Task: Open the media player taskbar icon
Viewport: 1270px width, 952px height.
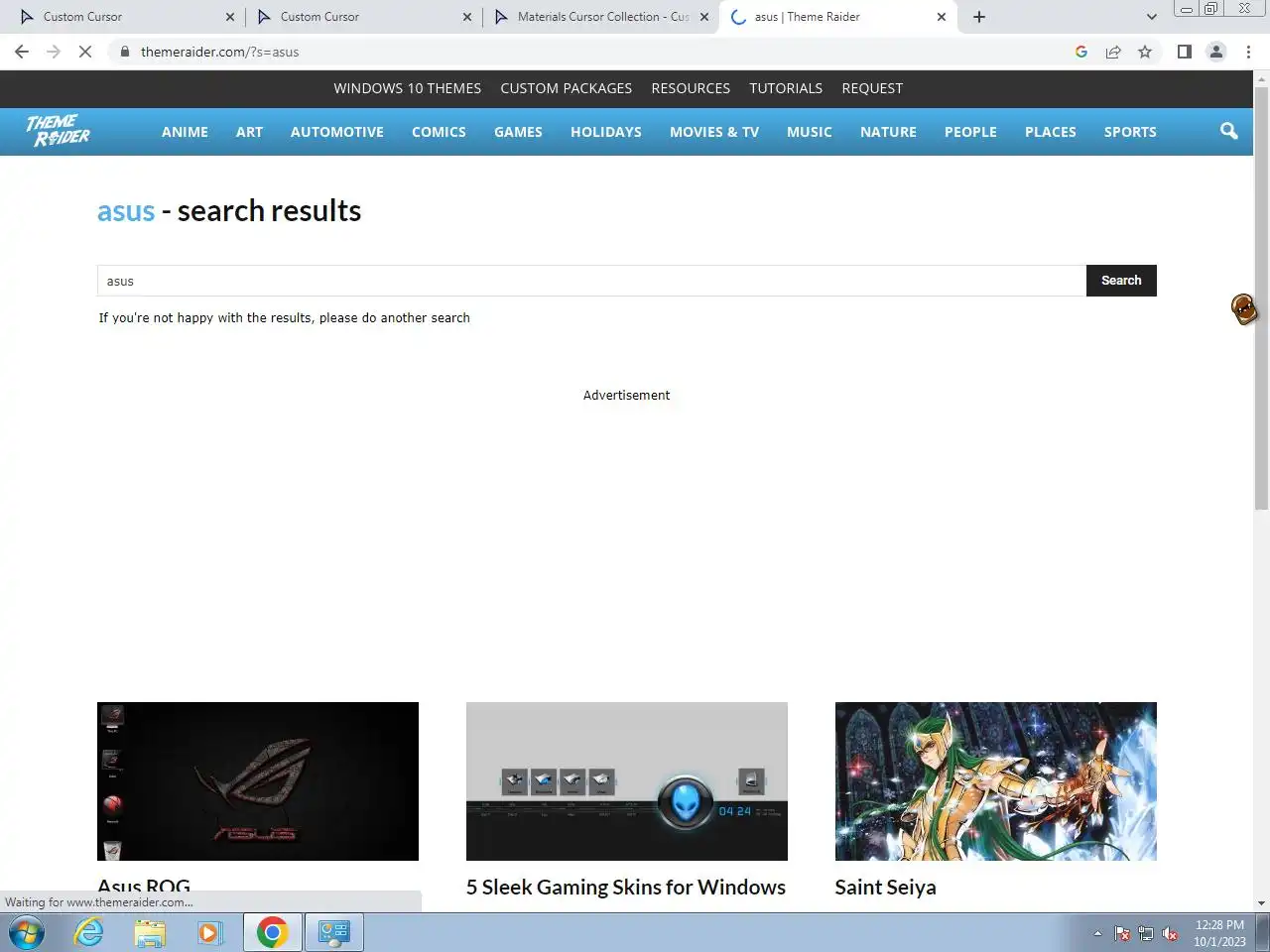Action: [209, 933]
